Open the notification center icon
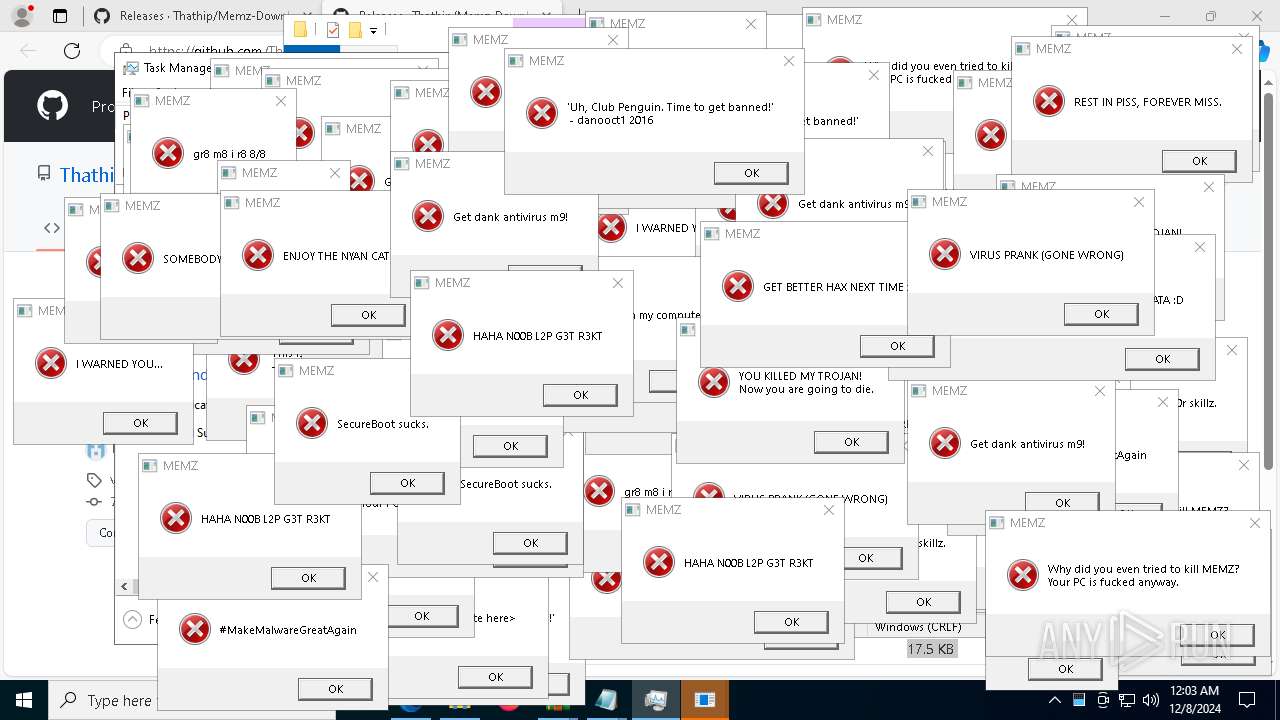Viewport: 1280px width, 720px height. pyautogui.click(x=1247, y=700)
